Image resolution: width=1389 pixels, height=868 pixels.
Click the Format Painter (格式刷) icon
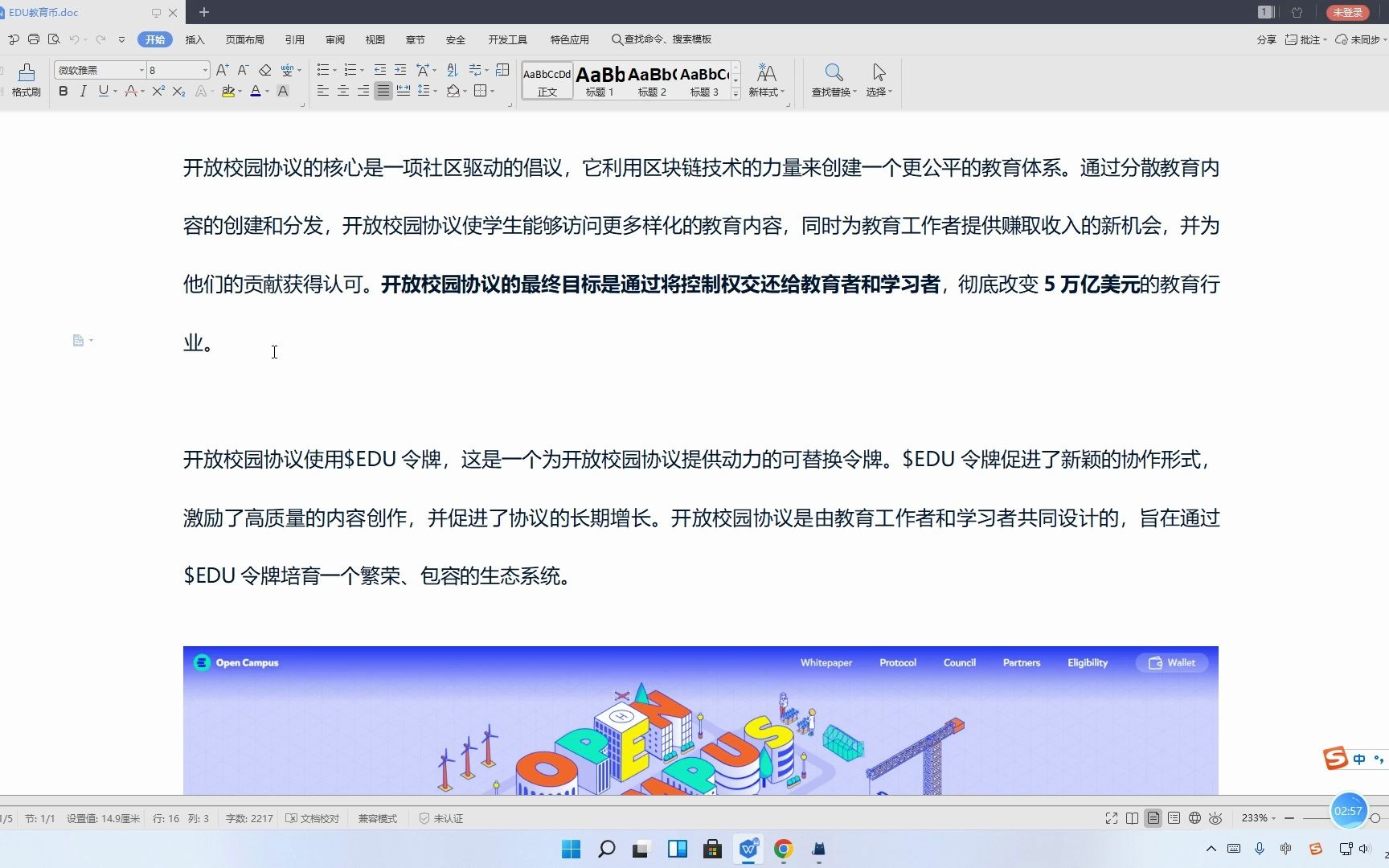[26, 80]
